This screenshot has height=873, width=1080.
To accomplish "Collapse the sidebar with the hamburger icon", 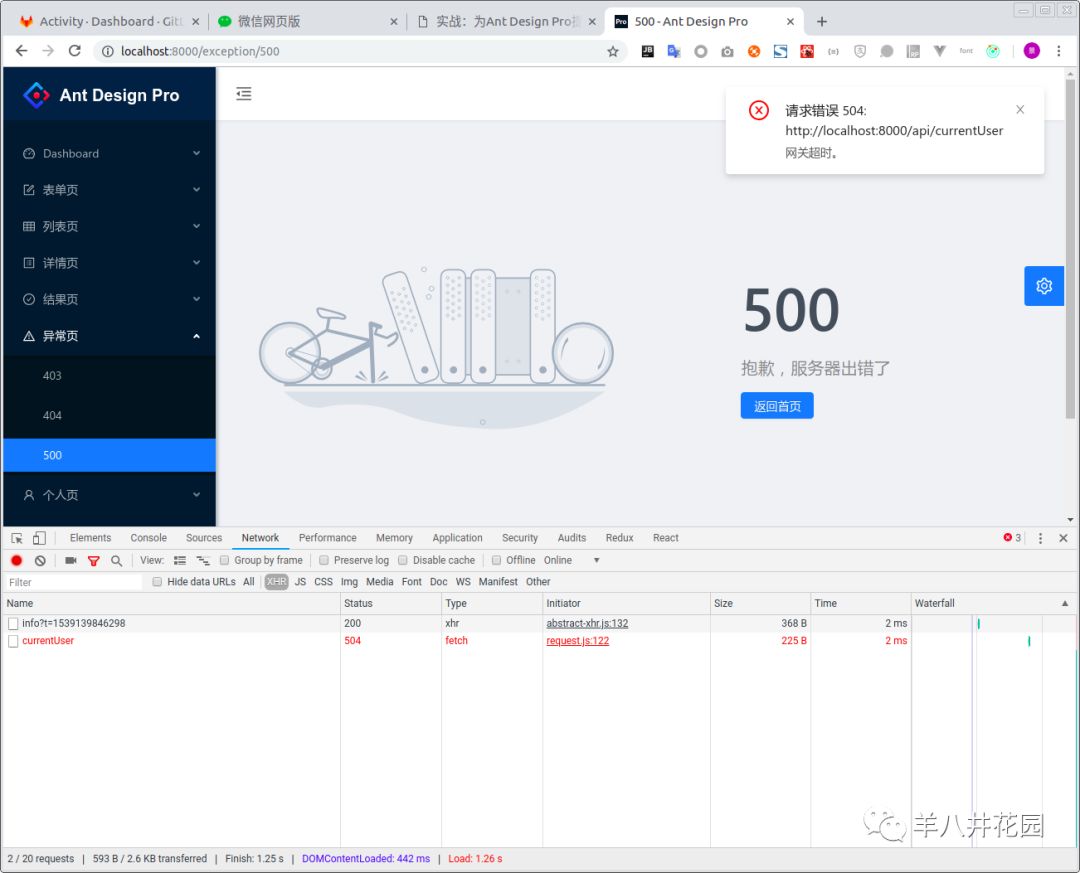I will click(244, 93).
